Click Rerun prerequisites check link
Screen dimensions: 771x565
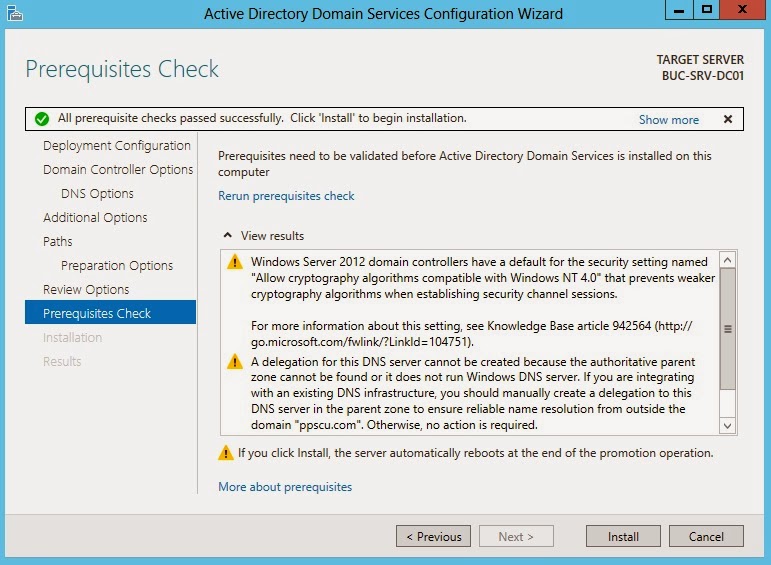coord(286,196)
